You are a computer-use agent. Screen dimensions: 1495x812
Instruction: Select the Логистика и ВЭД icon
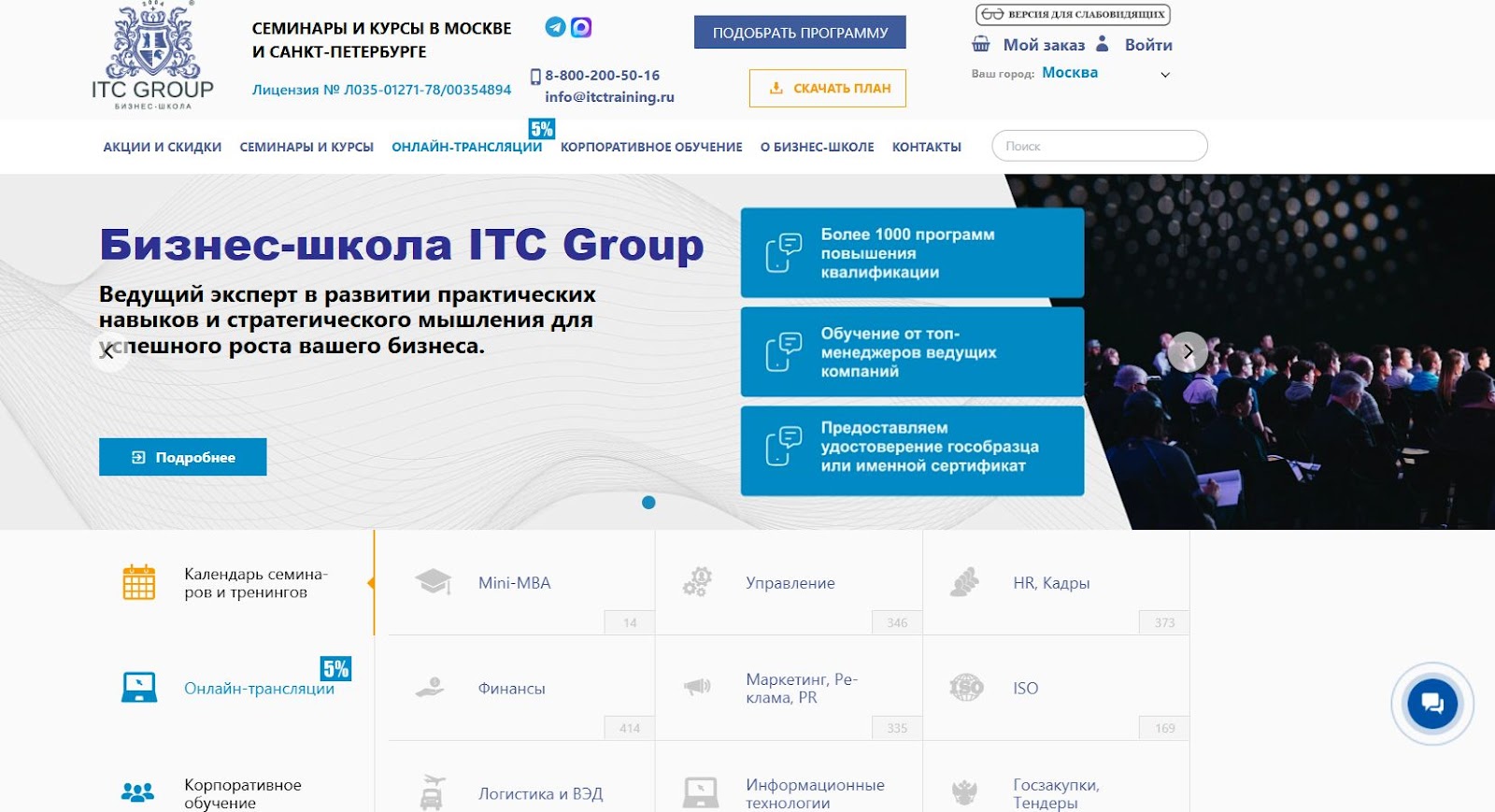click(432, 792)
